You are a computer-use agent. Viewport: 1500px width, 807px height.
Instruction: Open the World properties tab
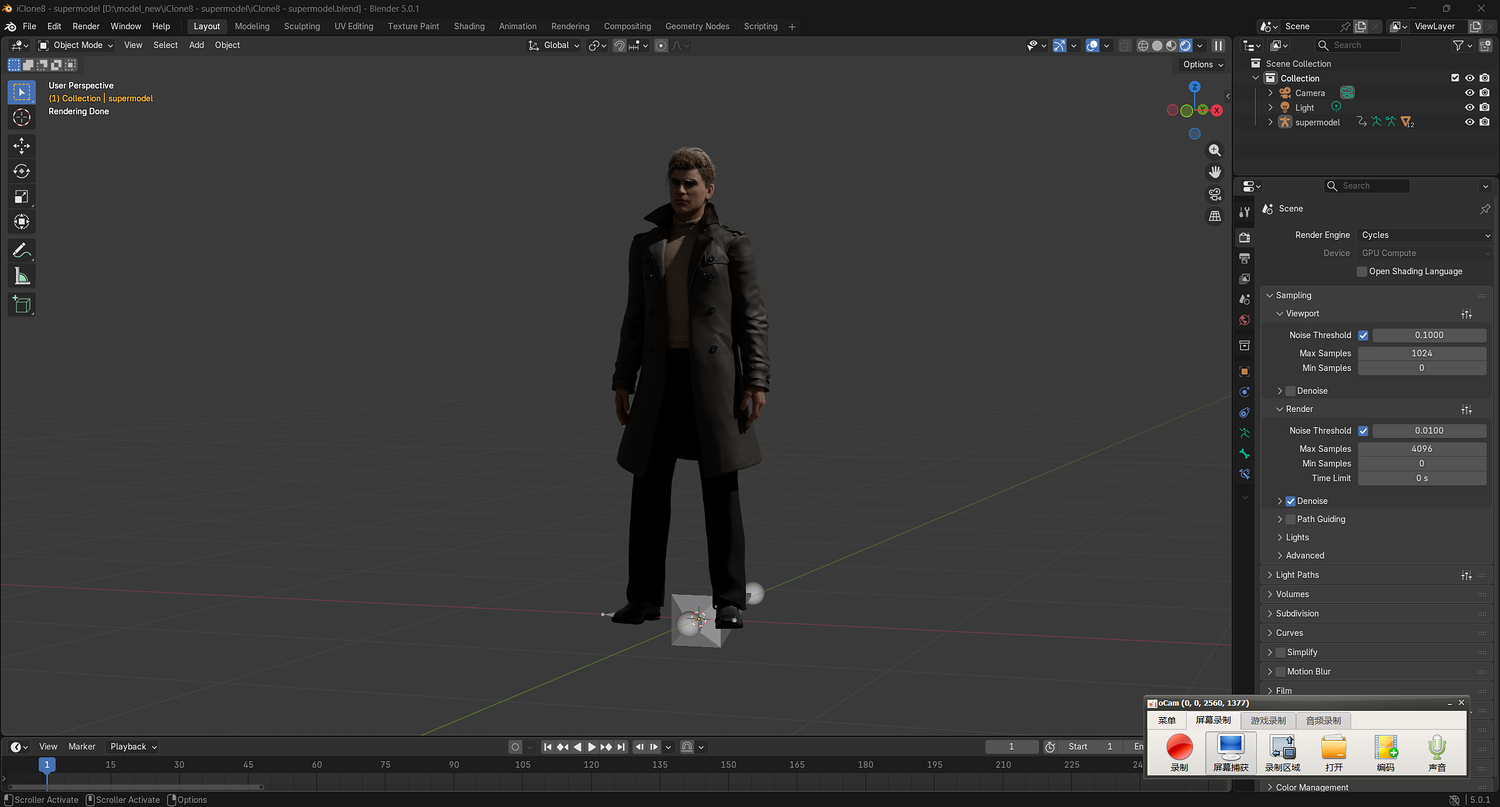tap(1245, 320)
